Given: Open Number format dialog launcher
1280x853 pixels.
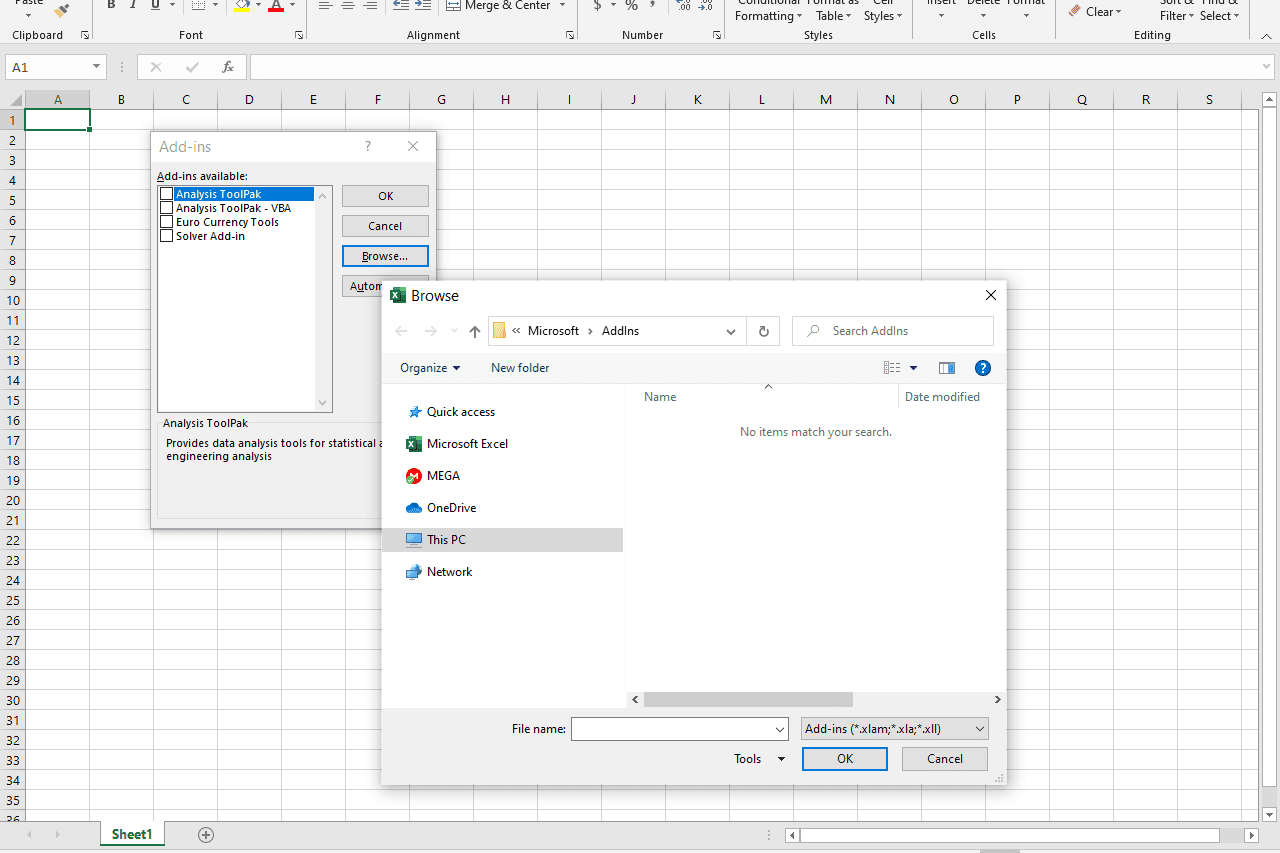Looking at the screenshot, I should [717, 35].
